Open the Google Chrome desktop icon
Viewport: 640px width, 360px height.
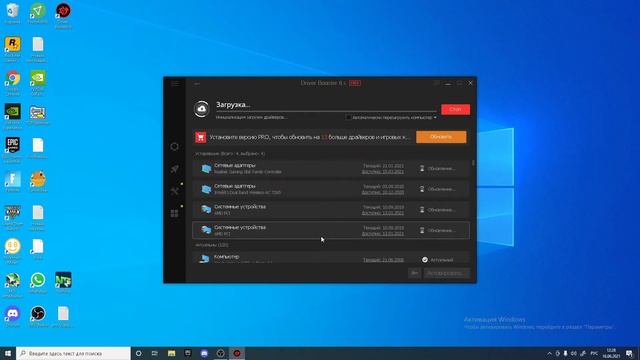tap(13, 83)
